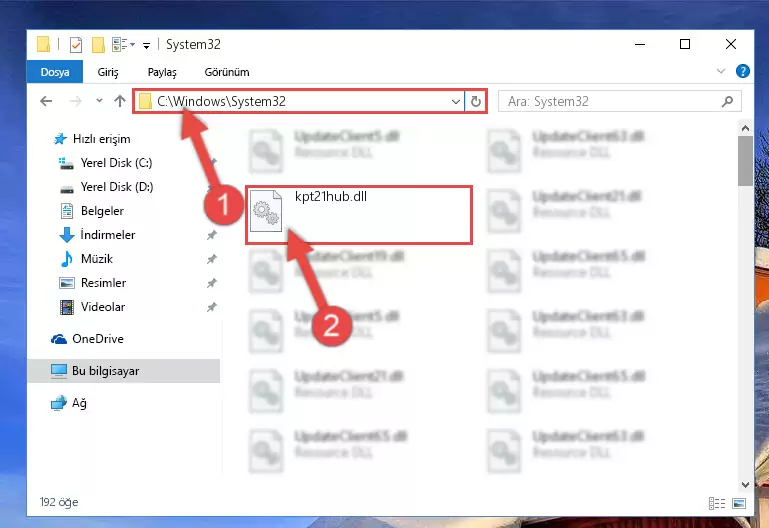
Task: Open Yerel Disk (D:) in sidebar
Action: (117, 187)
